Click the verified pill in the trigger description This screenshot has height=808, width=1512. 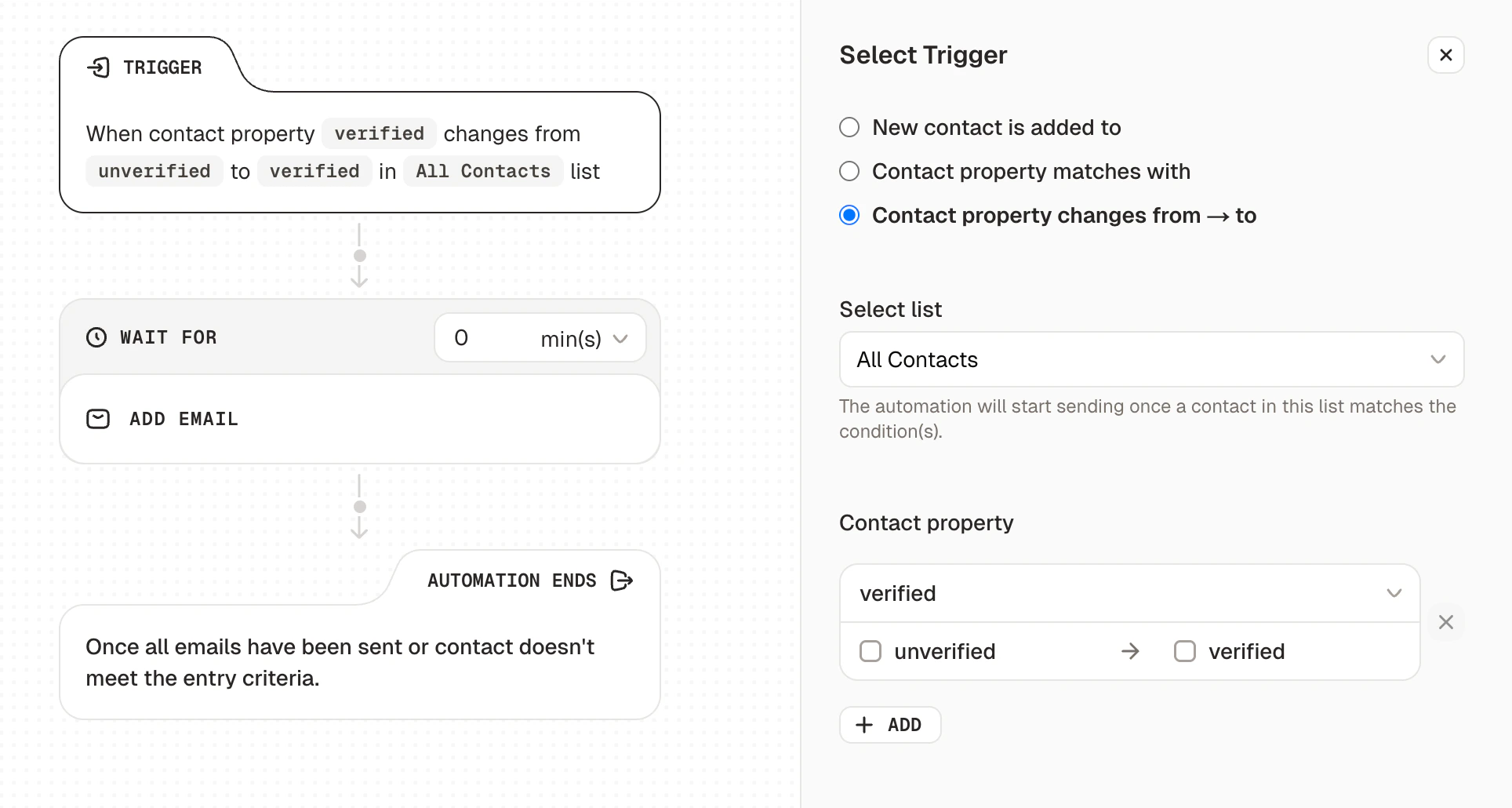click(379, 133)
